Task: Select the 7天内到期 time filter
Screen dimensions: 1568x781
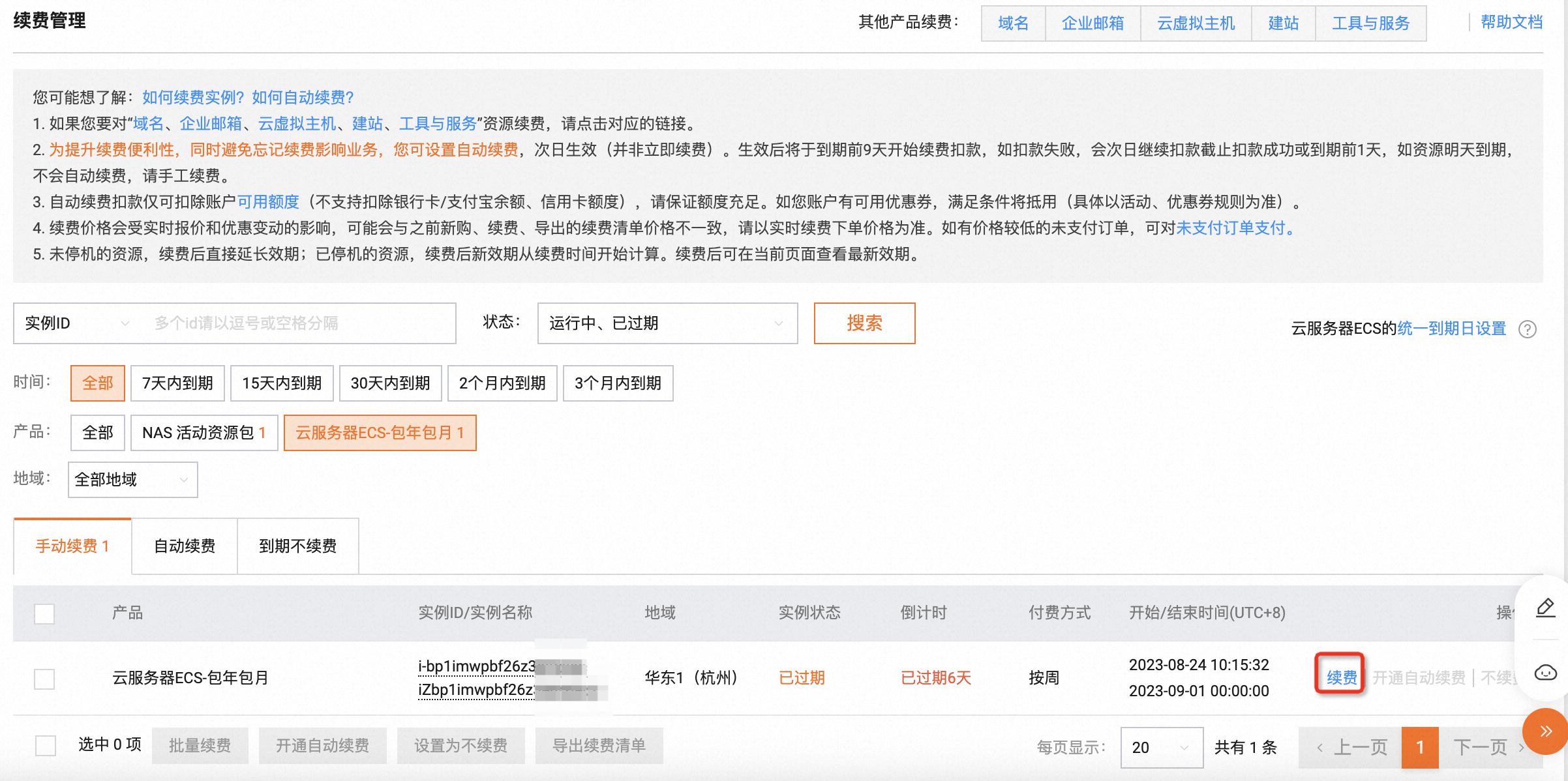Action: [x=177, y=383]
